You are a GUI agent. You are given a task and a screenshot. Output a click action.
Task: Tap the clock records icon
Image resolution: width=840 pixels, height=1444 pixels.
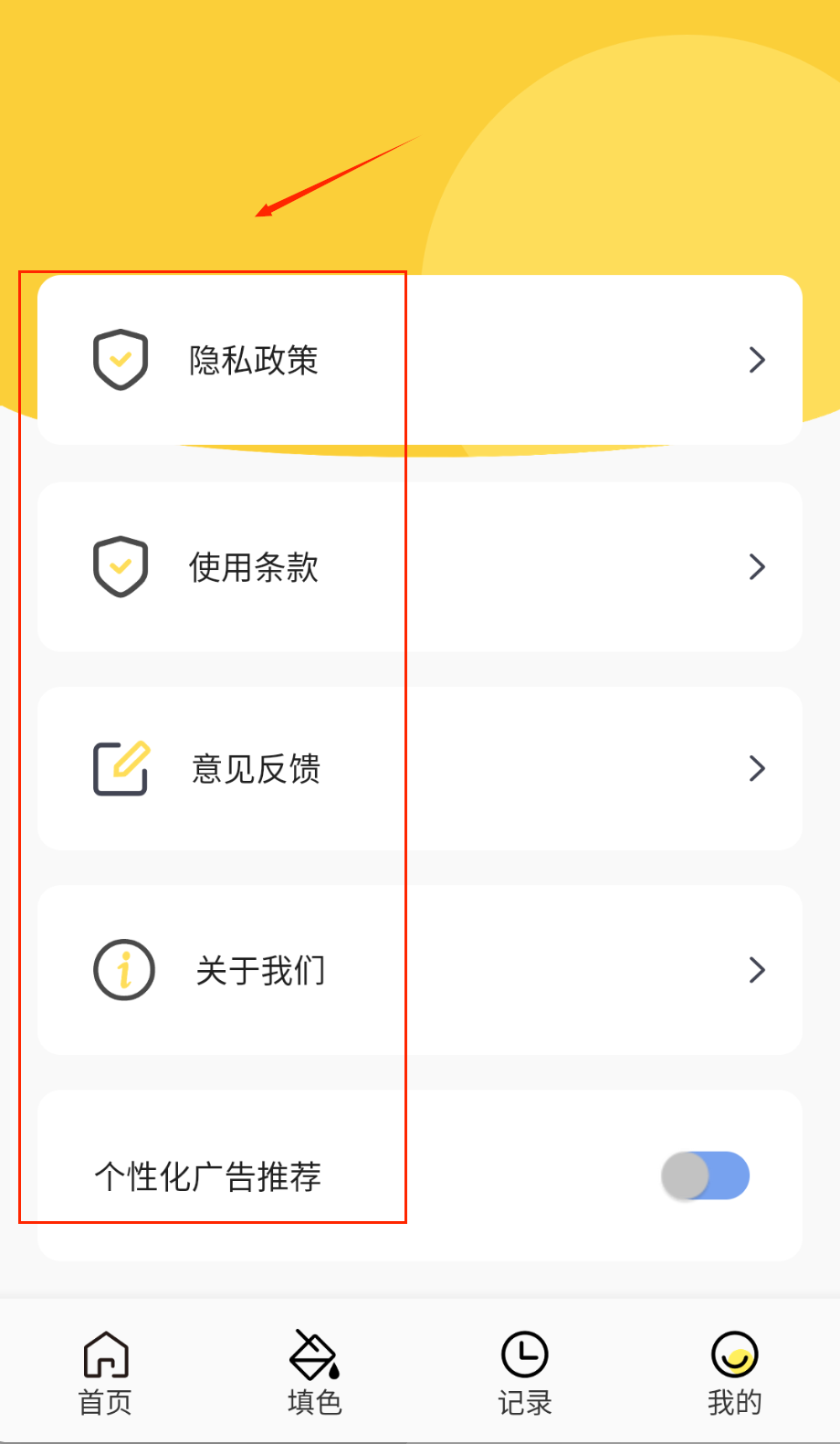pyautogui.click(x=525, y=1354)
